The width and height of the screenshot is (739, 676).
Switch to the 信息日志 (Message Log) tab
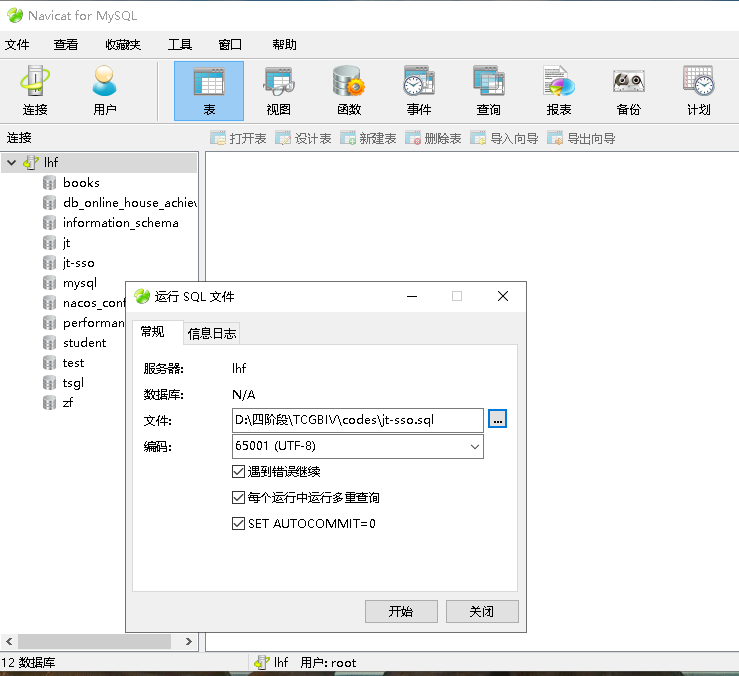[x=212, y=333]
